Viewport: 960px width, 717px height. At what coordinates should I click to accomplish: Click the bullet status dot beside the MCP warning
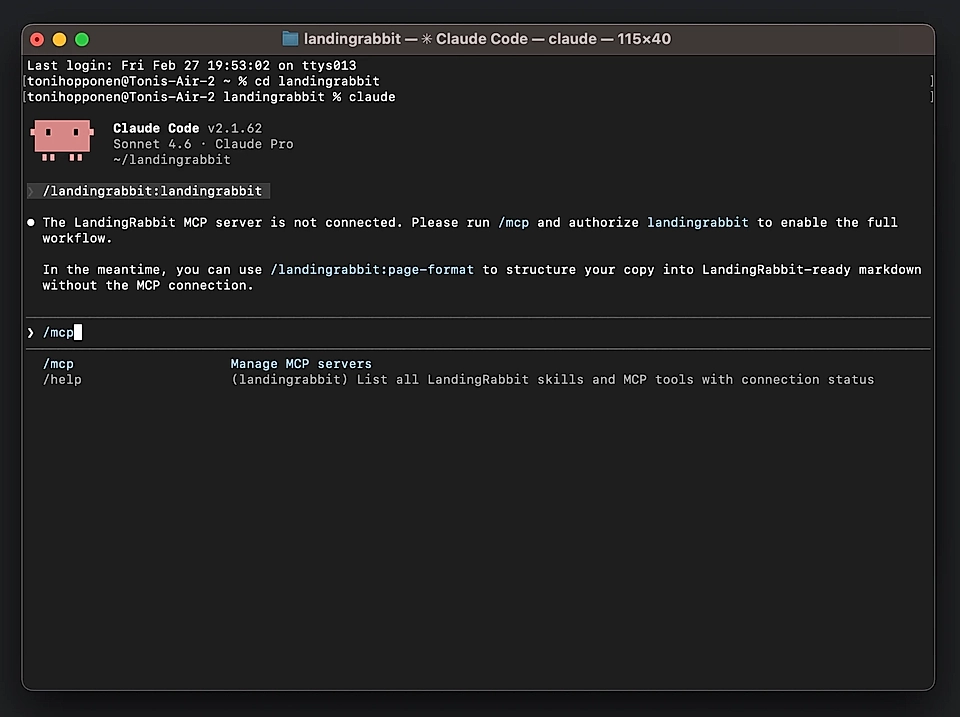point(30,222)
